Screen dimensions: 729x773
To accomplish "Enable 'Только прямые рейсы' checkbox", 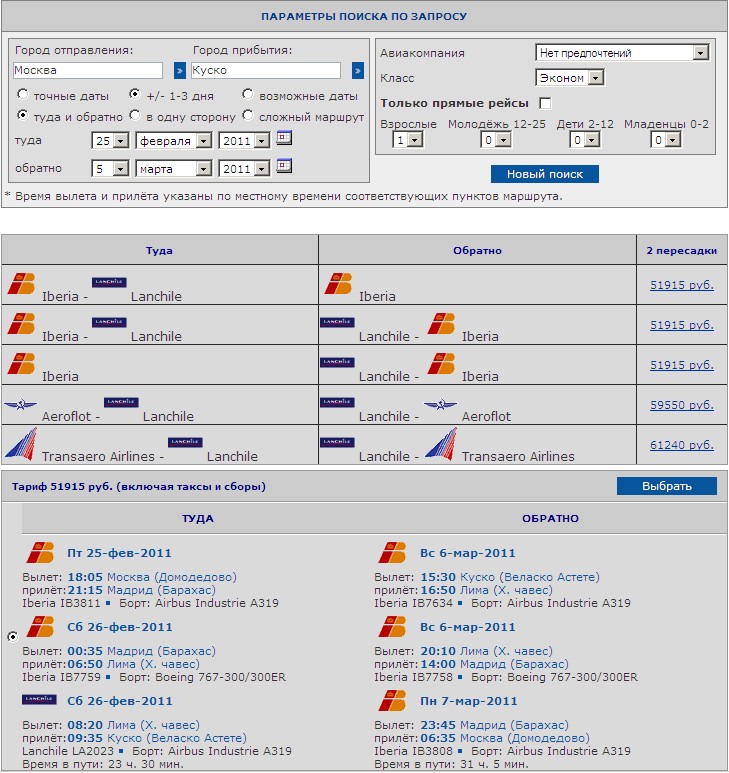I will click(545, 103).
